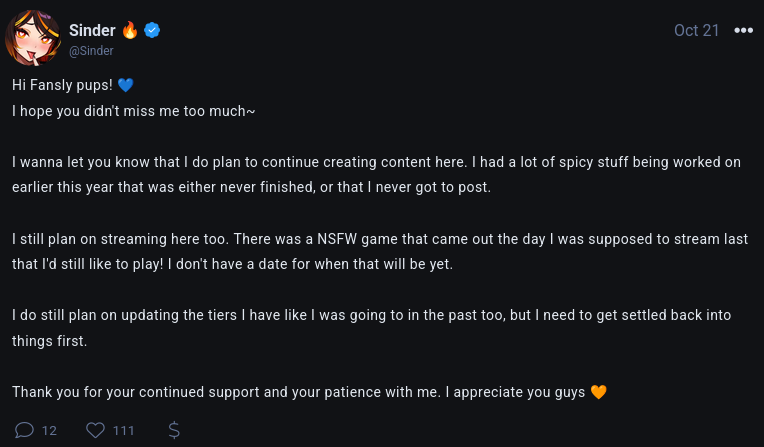This screenshot has width=764, height=447.
Task: Click the orange heart emoji at post end
Action: [x=598, y=392]
